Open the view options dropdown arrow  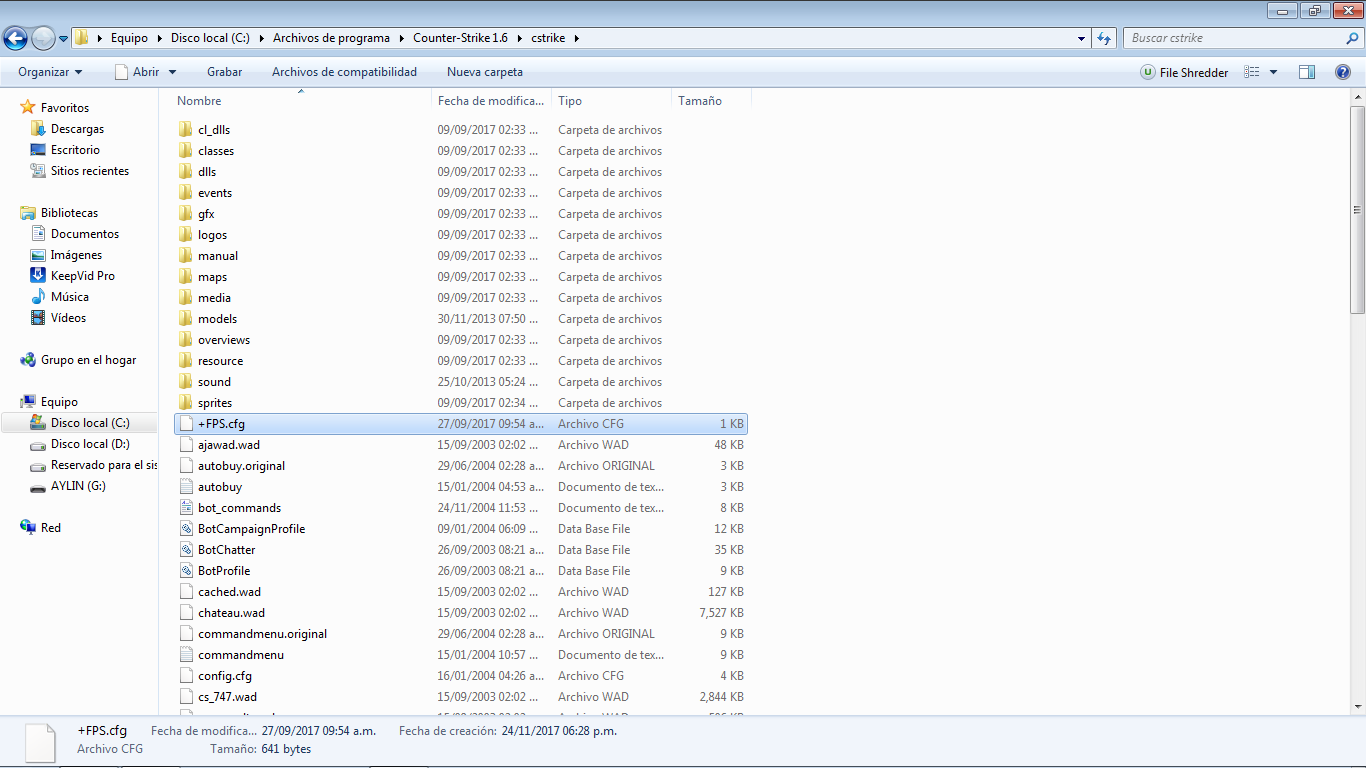(1273, 72)
